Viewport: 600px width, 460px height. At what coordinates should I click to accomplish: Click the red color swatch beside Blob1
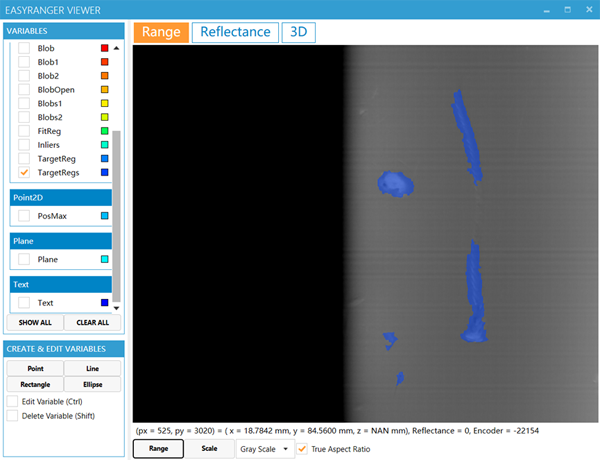(104, 62)
